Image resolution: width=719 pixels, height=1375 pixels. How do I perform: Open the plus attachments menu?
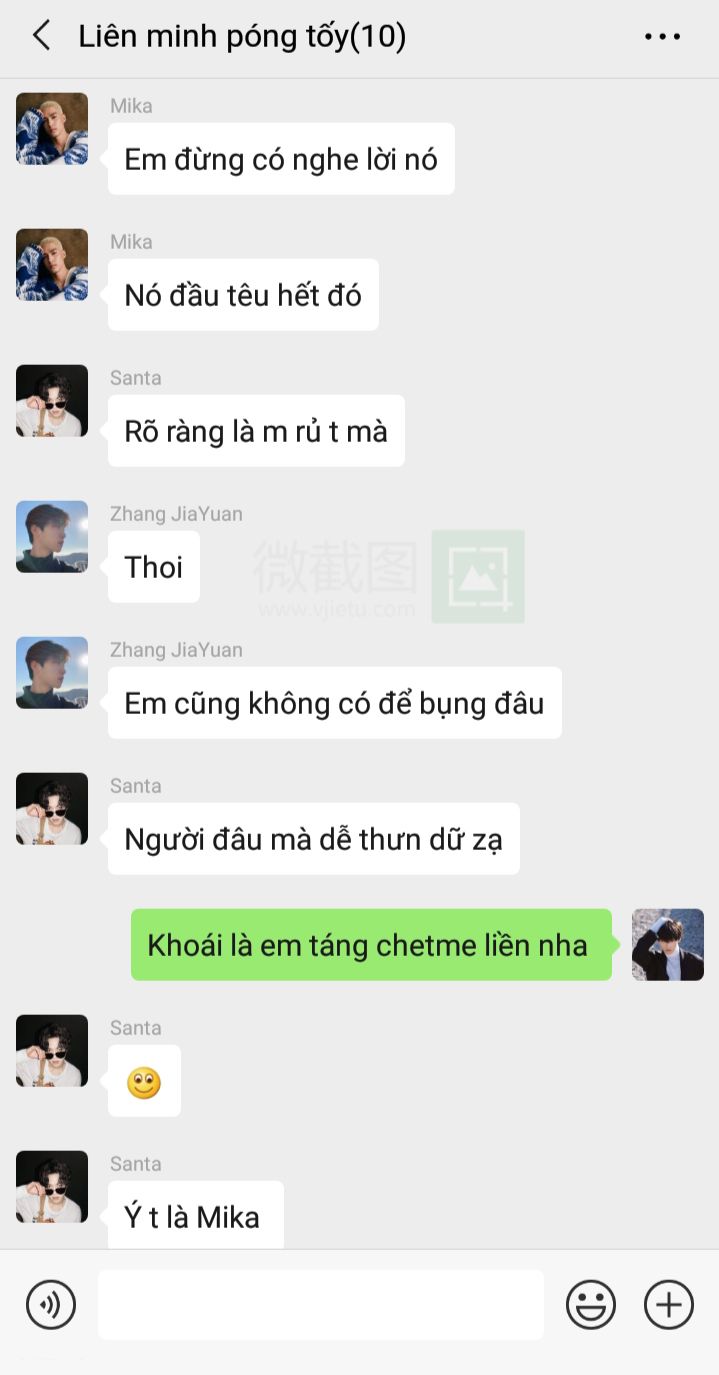(x=669, y=1305)
